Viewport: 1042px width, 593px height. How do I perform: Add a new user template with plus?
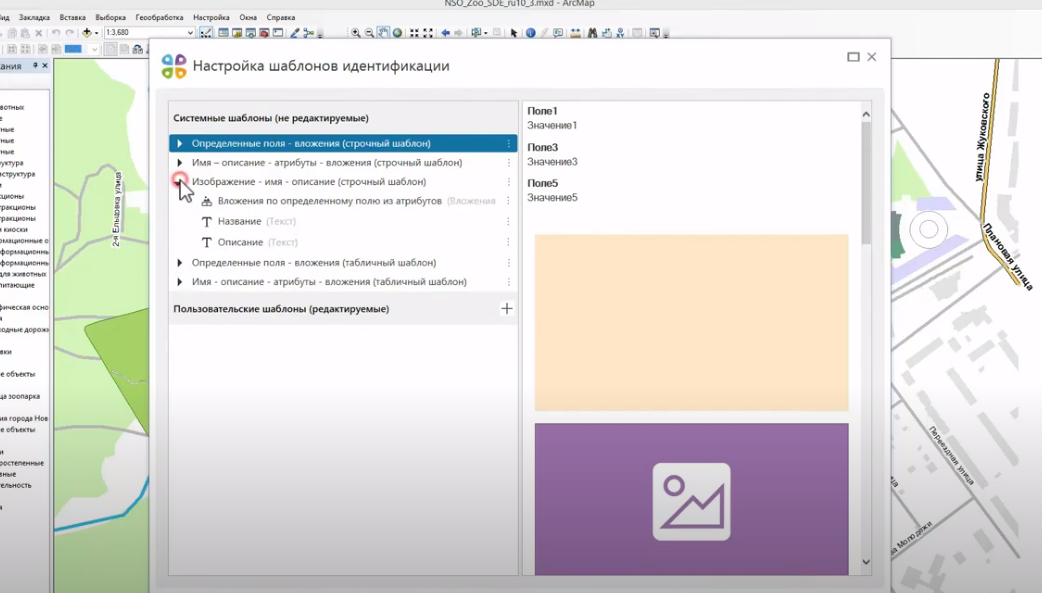(x=507, y=308)
